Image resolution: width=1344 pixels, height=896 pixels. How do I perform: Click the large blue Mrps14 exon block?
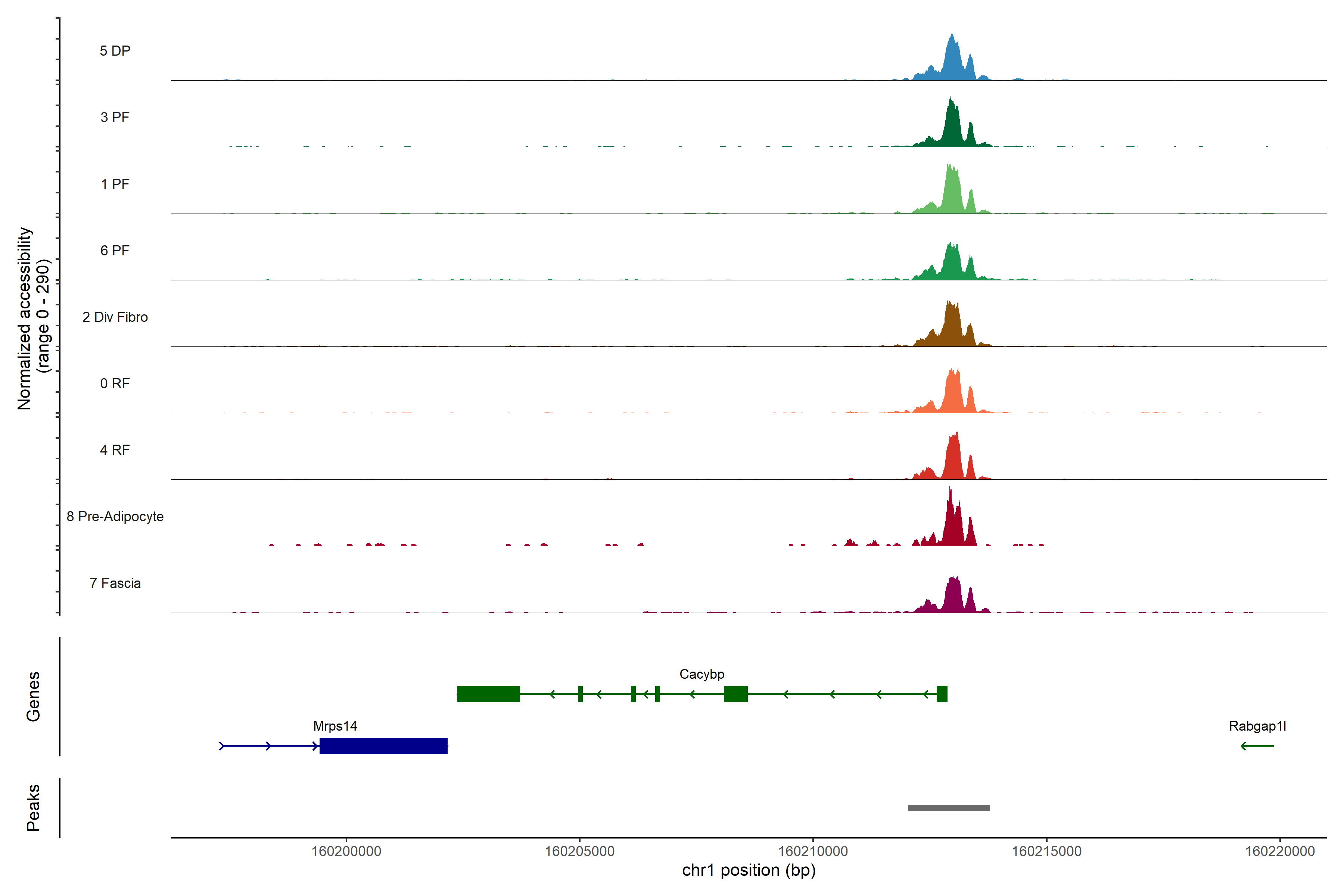pos(383,746)
